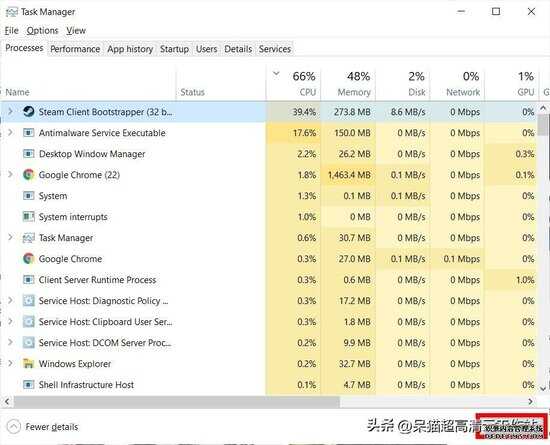
Task: Open the View menu
Action: [76, 31]
